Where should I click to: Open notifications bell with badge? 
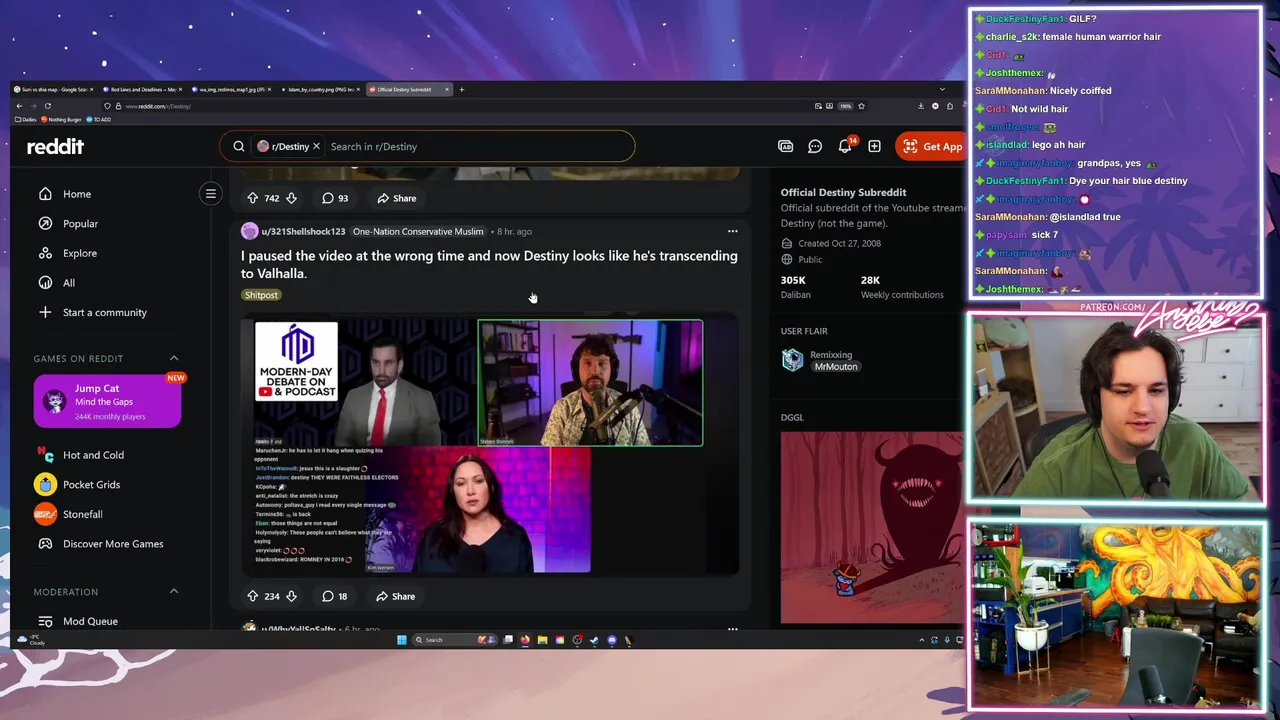tap(845, 146)
